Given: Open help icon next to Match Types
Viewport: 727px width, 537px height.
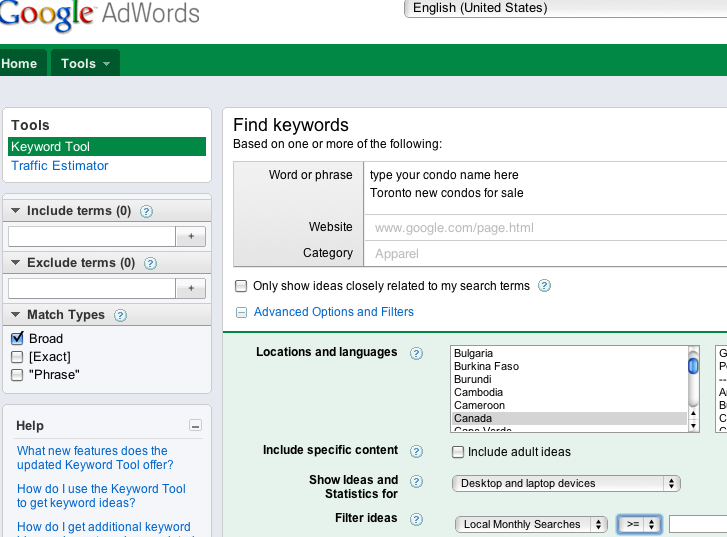Looking at the screenshot, I should tap(121, 315).
